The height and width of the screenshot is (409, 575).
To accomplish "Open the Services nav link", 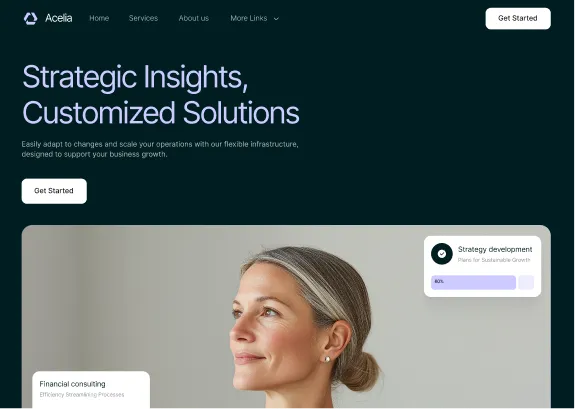I will (143, 18).
